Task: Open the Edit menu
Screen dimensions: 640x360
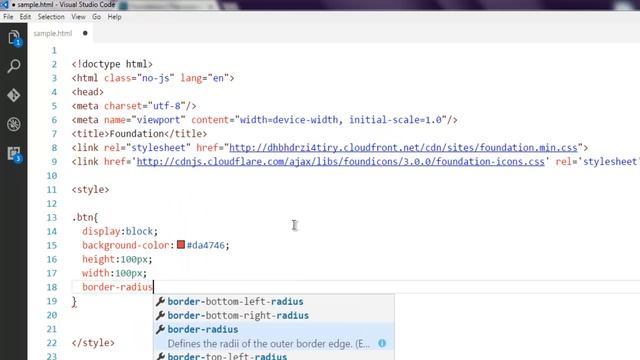Action: (x=25, y=17)
